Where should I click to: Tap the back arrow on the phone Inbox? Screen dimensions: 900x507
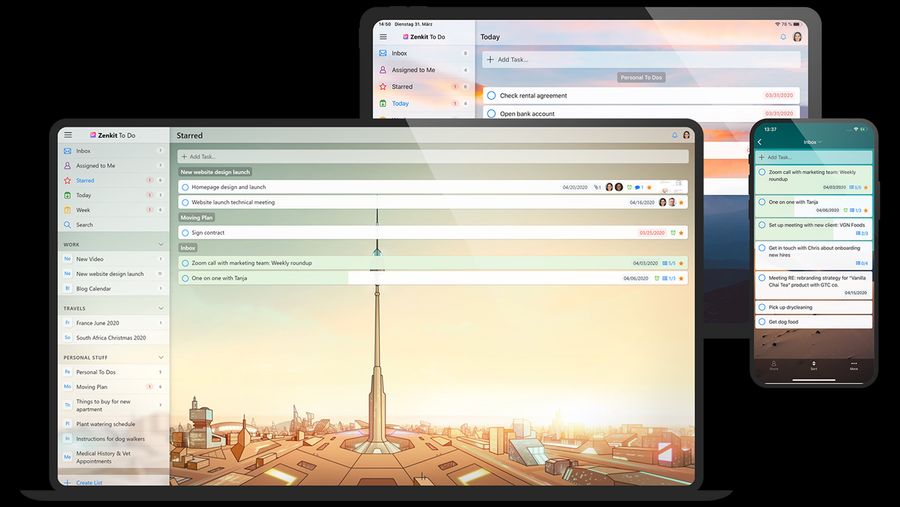pos(760,142)
